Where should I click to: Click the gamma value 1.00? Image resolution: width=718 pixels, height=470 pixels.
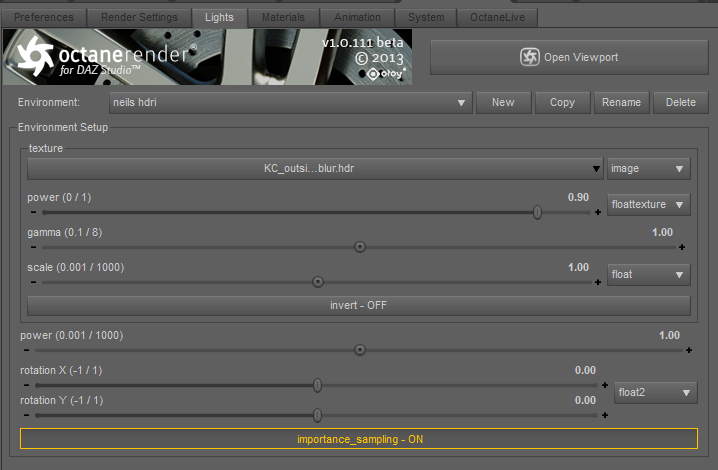pos(662,232)
